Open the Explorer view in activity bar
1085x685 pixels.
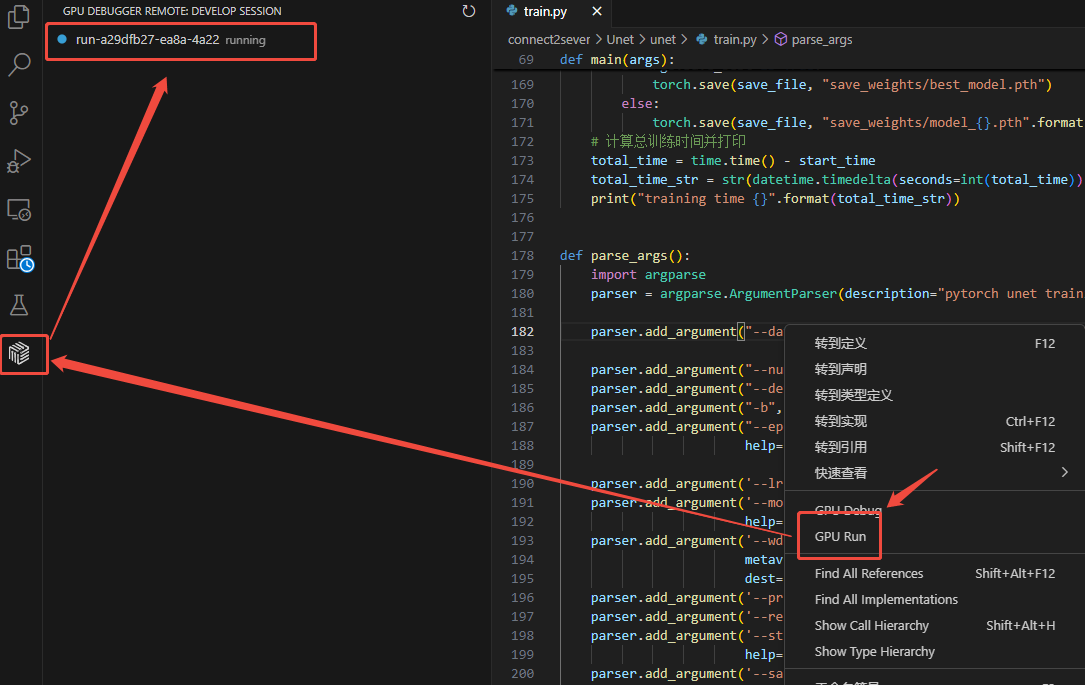pyautogui.click(x=19, y=18)
